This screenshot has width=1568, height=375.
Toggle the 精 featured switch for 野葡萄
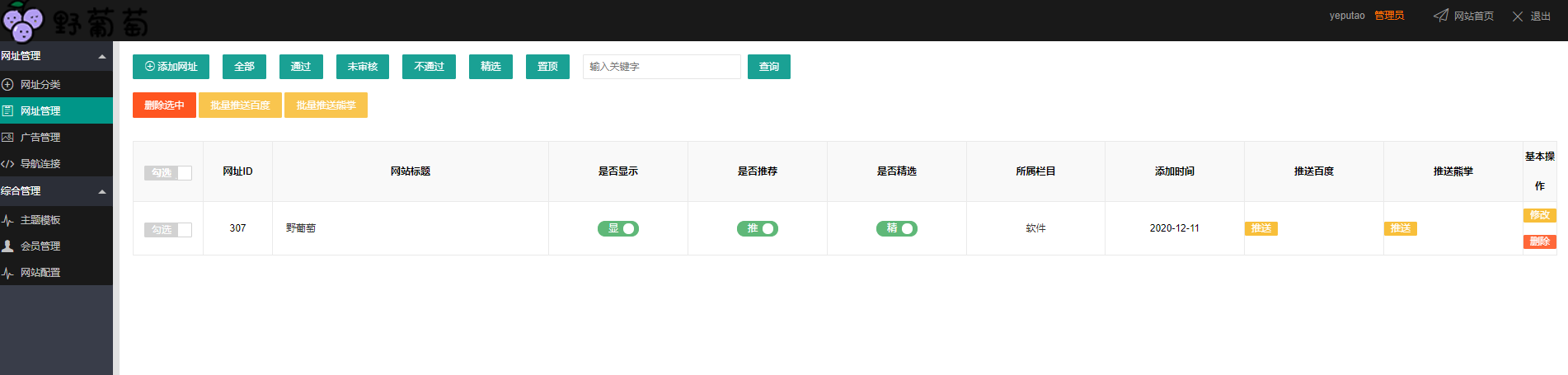[897, 228]
